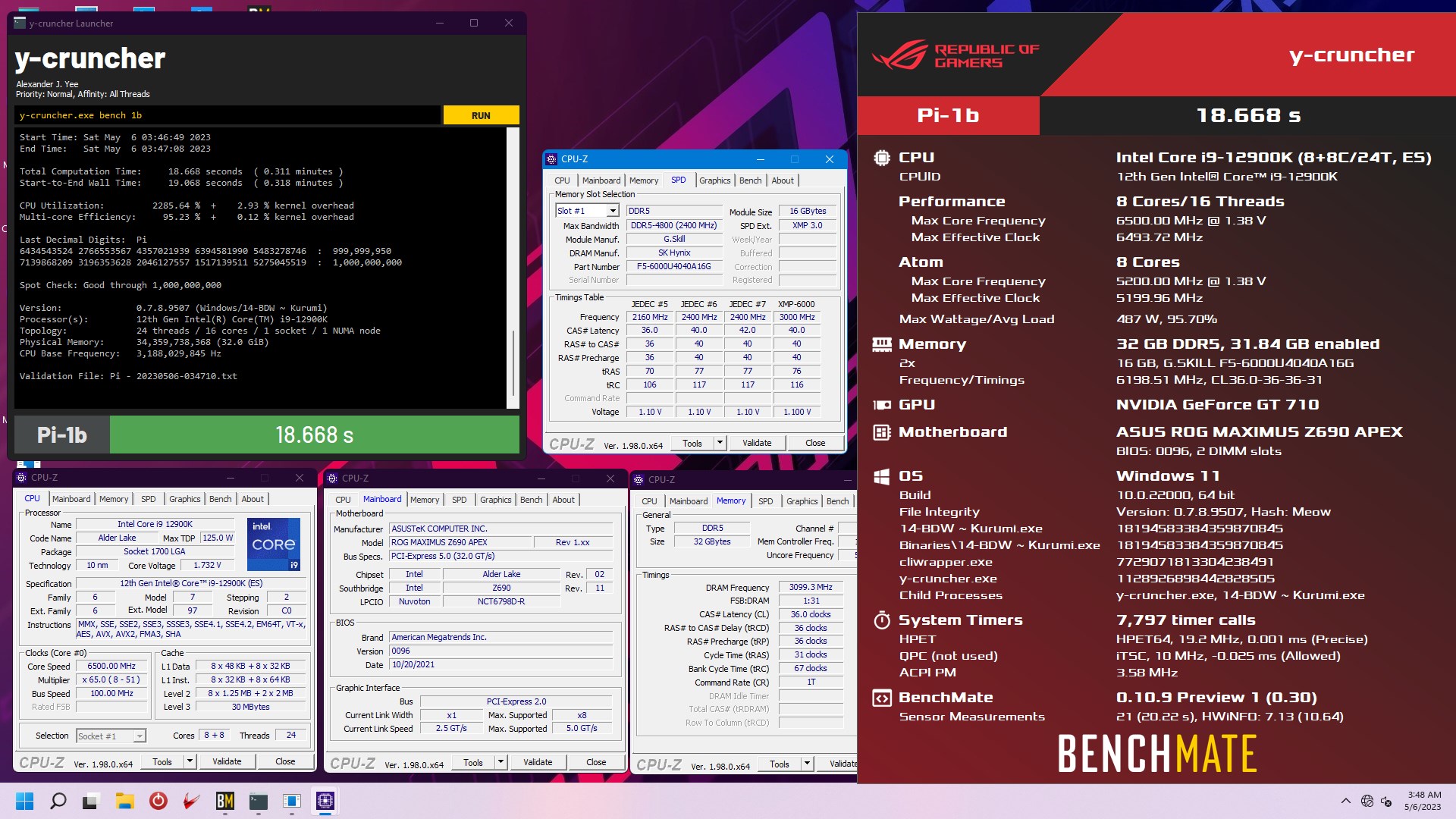Switch to CPU-Z via its taskbar icon

point(325,801)
